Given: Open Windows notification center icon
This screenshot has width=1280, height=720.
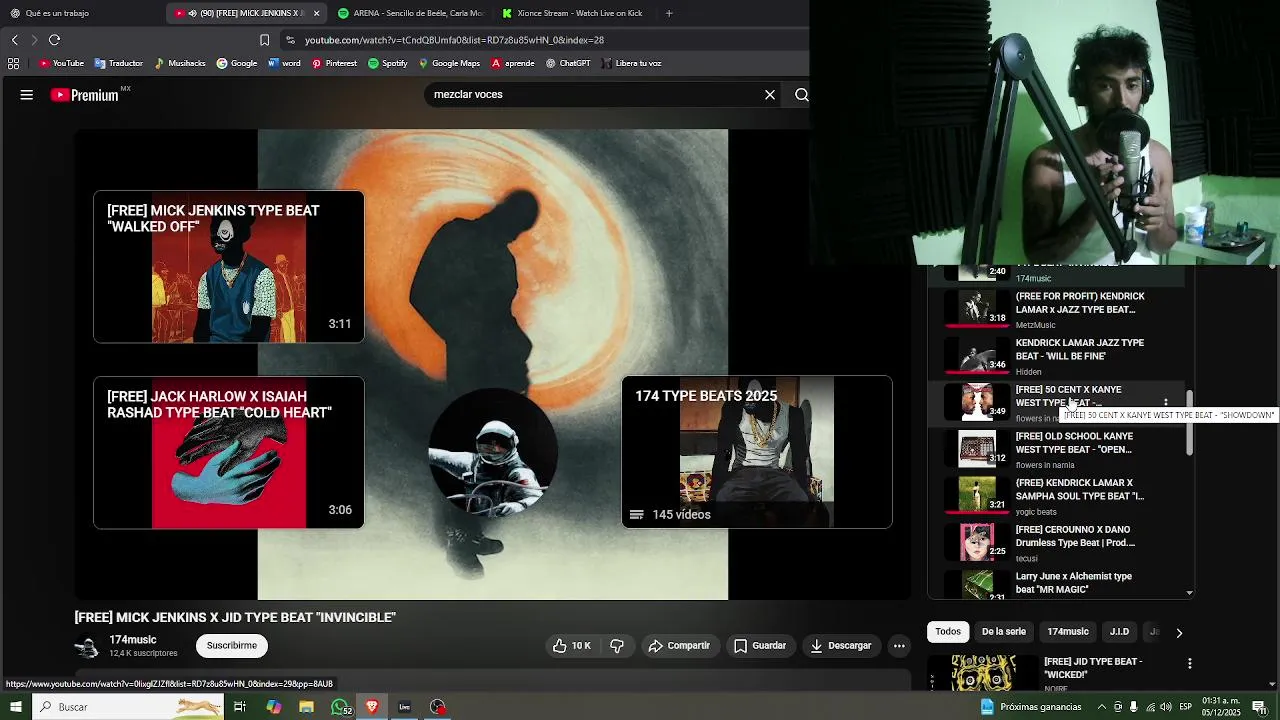Looking at the screenshot, I should pyautogui.click(x=1259, y=707).
